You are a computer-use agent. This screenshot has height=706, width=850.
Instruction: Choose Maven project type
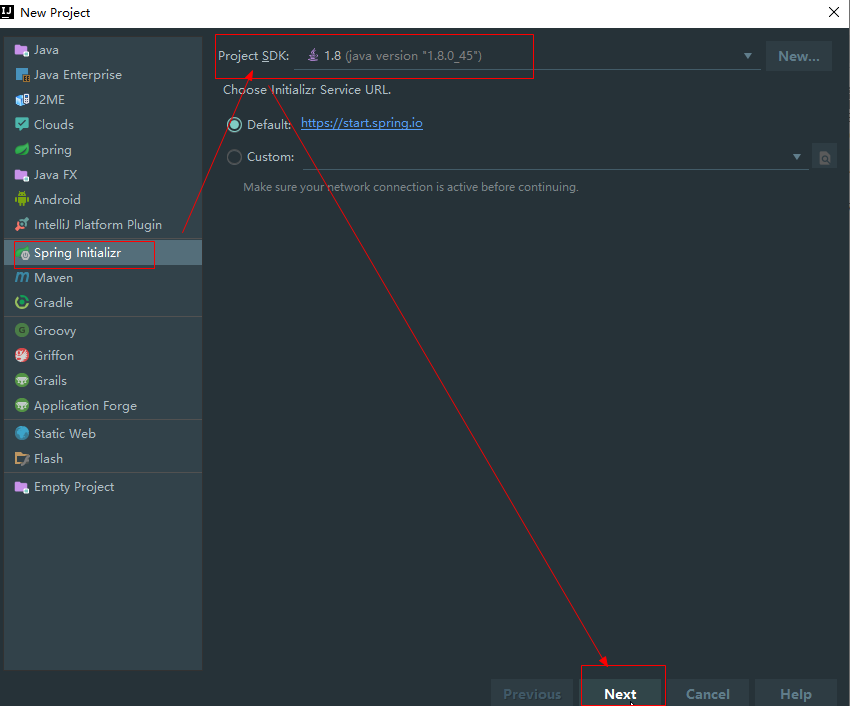tap(103, 278)
